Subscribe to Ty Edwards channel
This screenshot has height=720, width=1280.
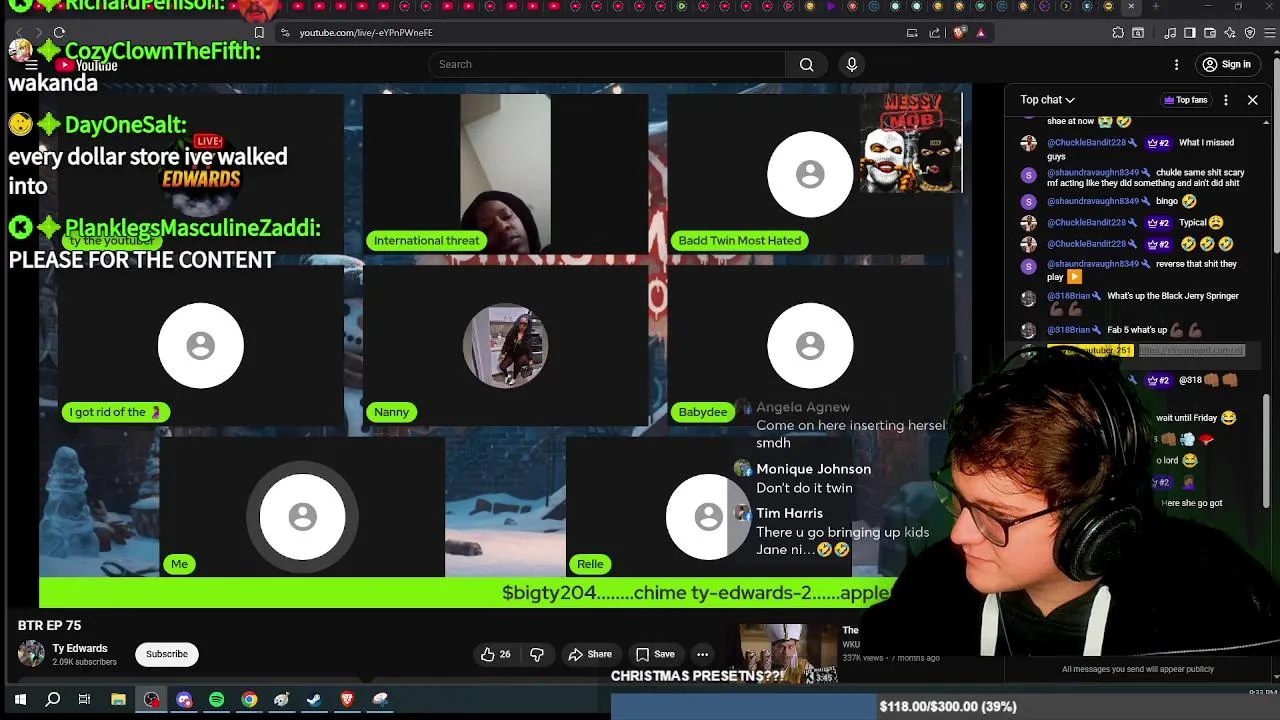pyautogui.click(x=167, y=654)
